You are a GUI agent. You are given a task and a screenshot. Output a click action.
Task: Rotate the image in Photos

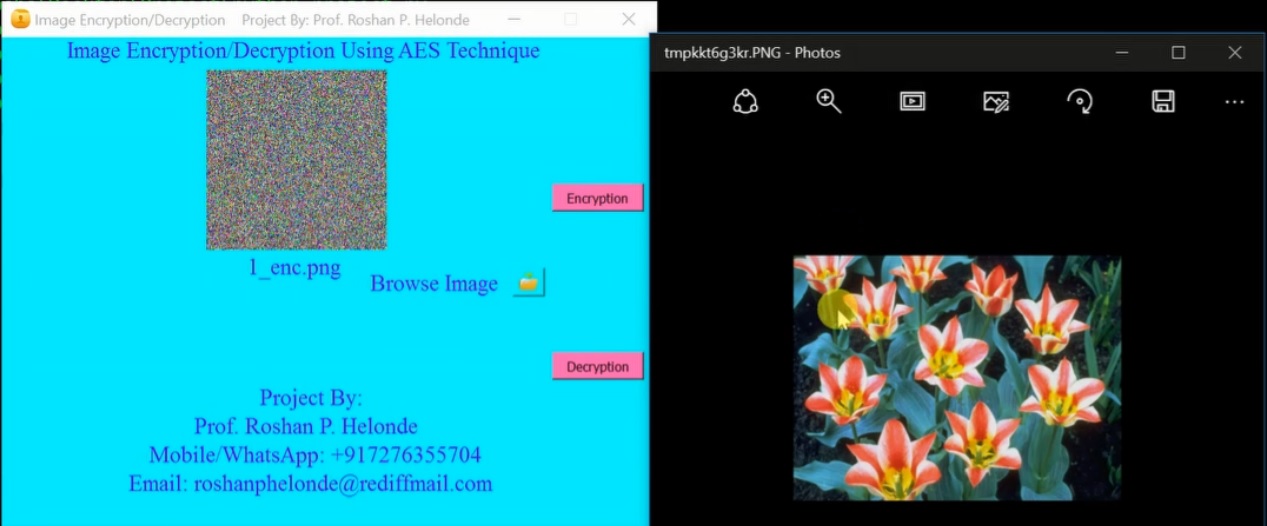pos(1080,101)
